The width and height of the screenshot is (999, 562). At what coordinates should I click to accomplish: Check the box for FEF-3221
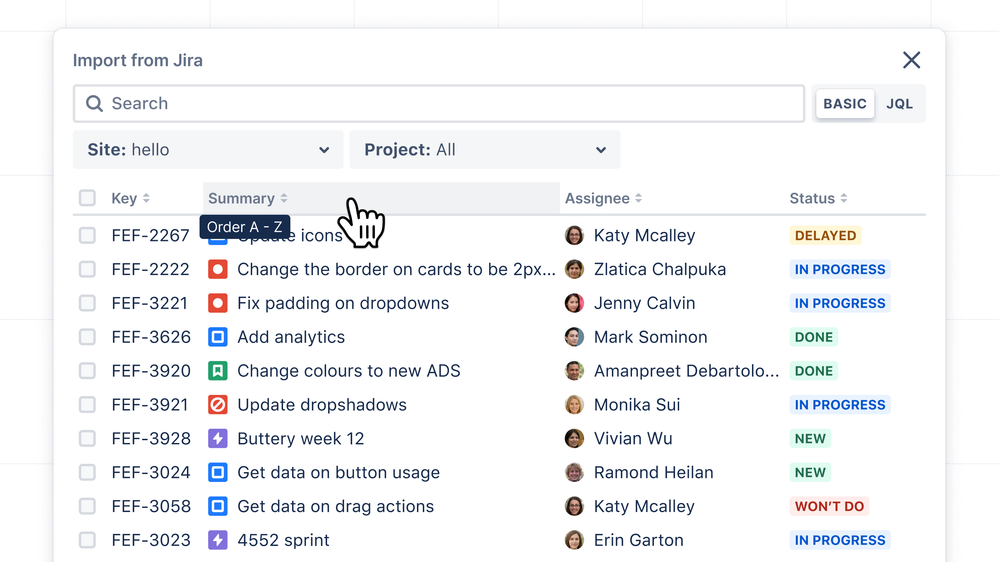tap(87, 303)
